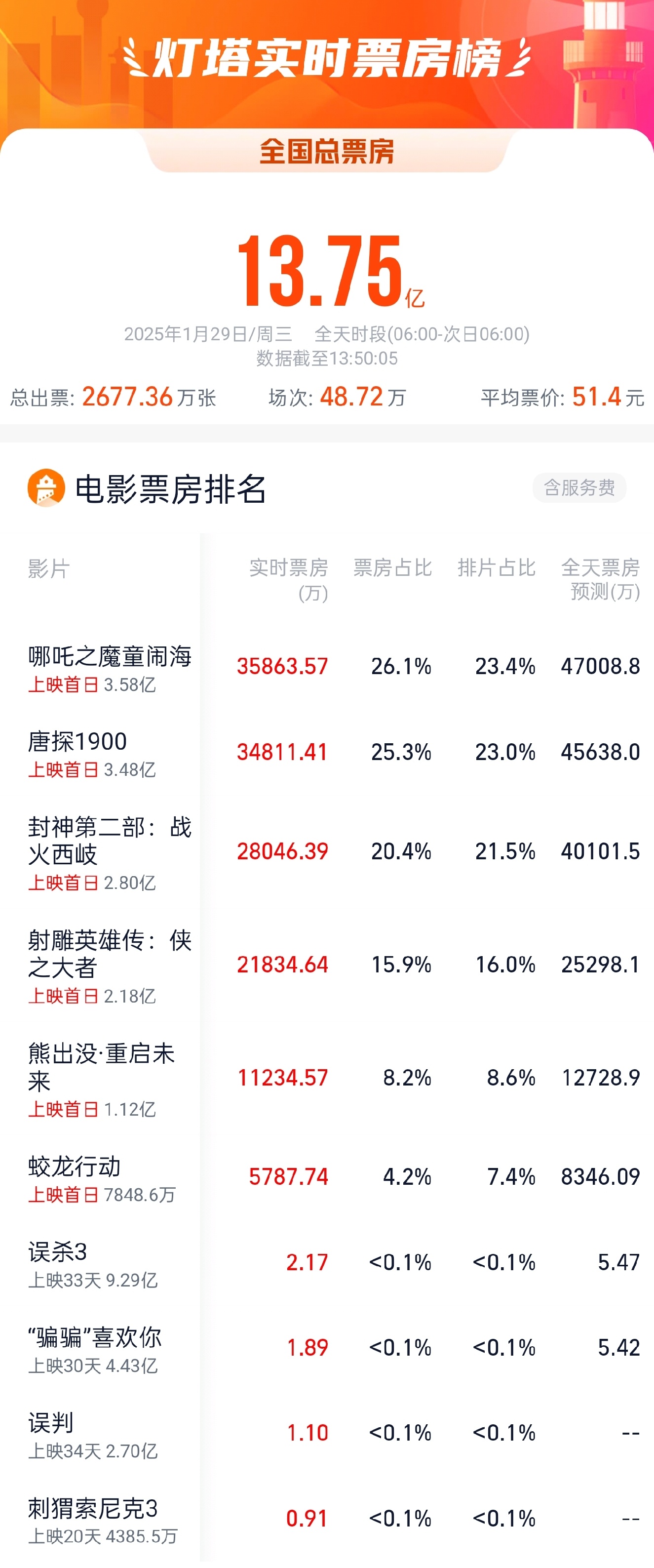Select 封神第二部：战火西岐 in the ranking
Image resolution: width=654 pixels, height=1568 pixels.
110,841
